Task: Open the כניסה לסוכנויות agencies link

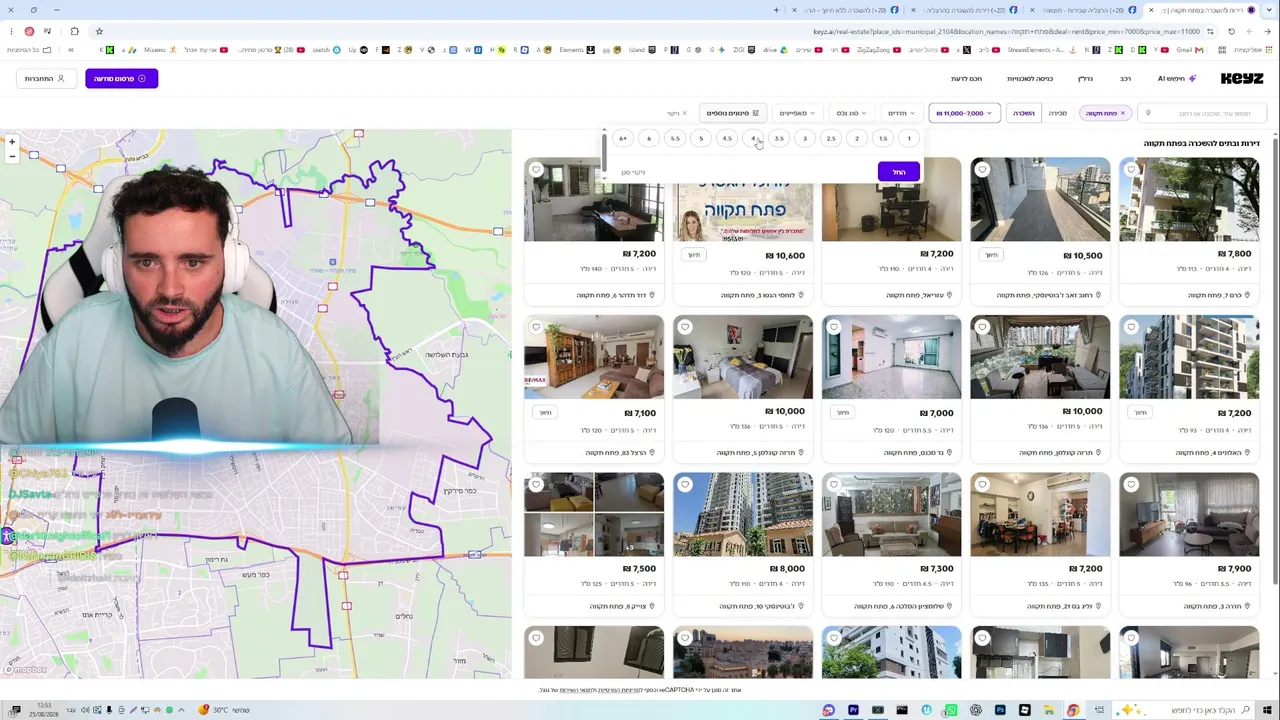Action: [1030, 78]
